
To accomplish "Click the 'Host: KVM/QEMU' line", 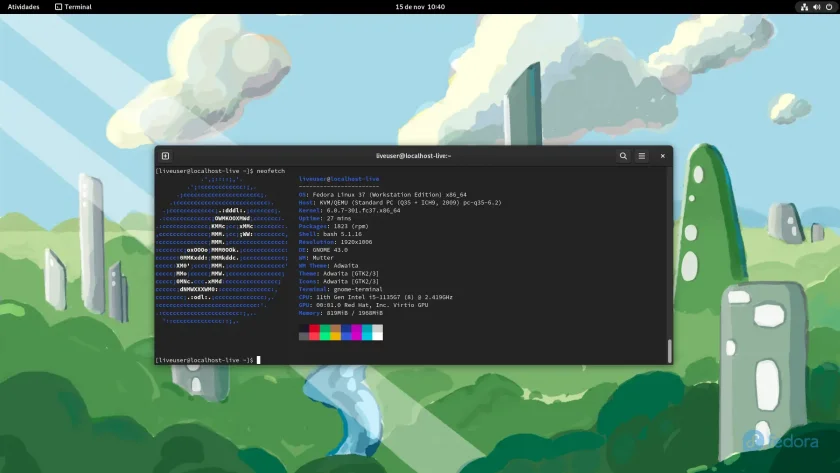I will pos(400,202).
